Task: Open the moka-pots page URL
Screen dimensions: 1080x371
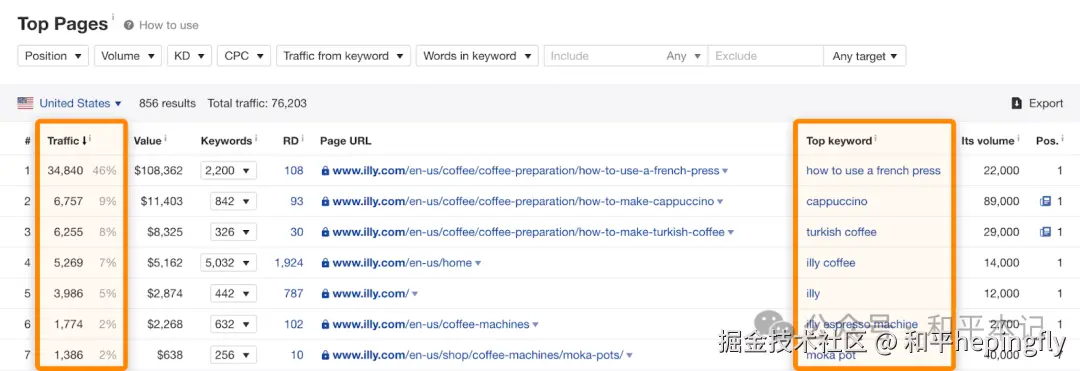Action: 478,355
